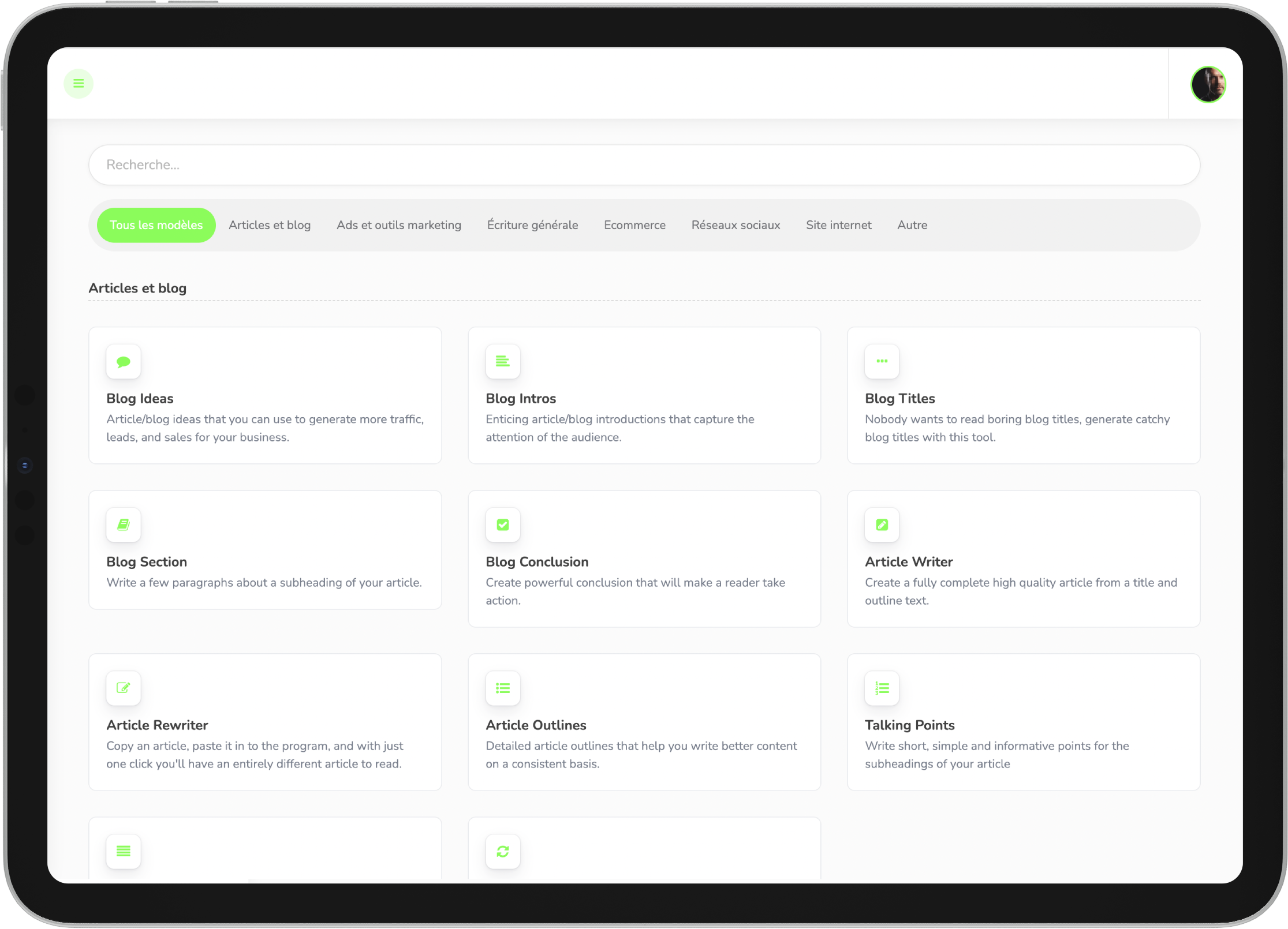1288x929 pixels.
Task: Click the Blog Titles ellipsis icon
Action: 882,362
